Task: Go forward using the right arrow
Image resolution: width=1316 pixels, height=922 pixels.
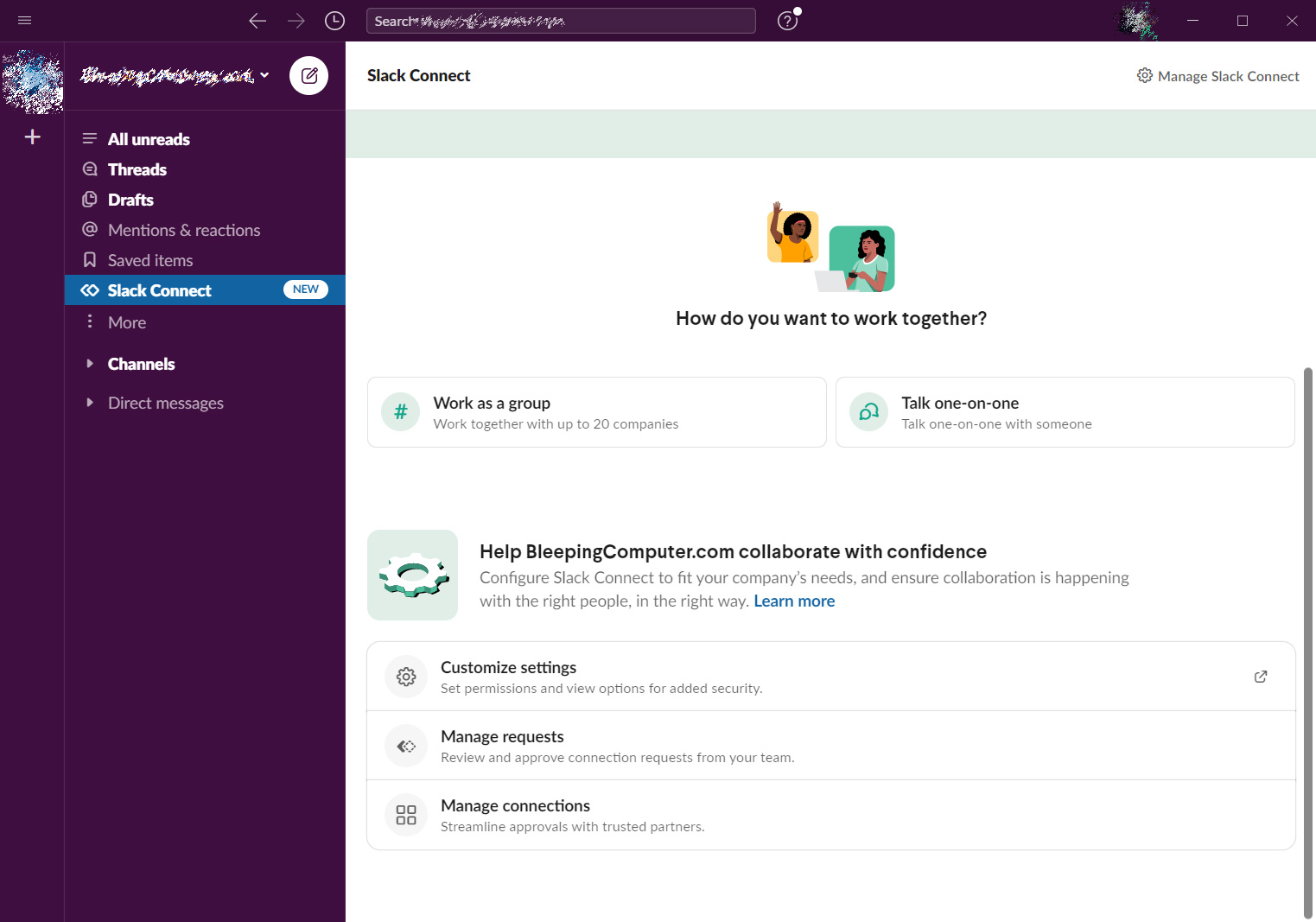Action: point(296,21)
